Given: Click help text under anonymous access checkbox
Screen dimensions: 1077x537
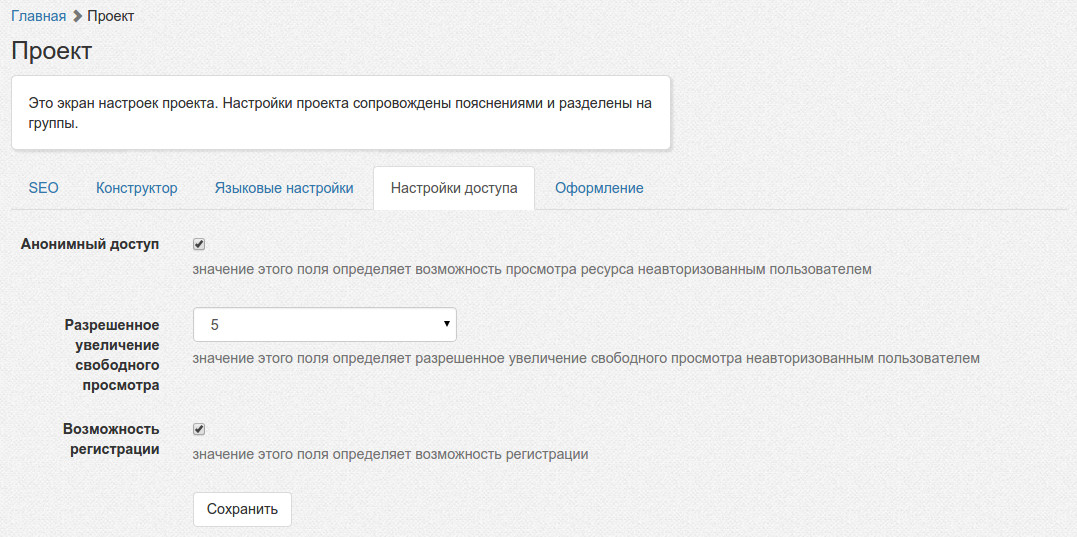Looking at the screenshot, I should pos(532,269).
